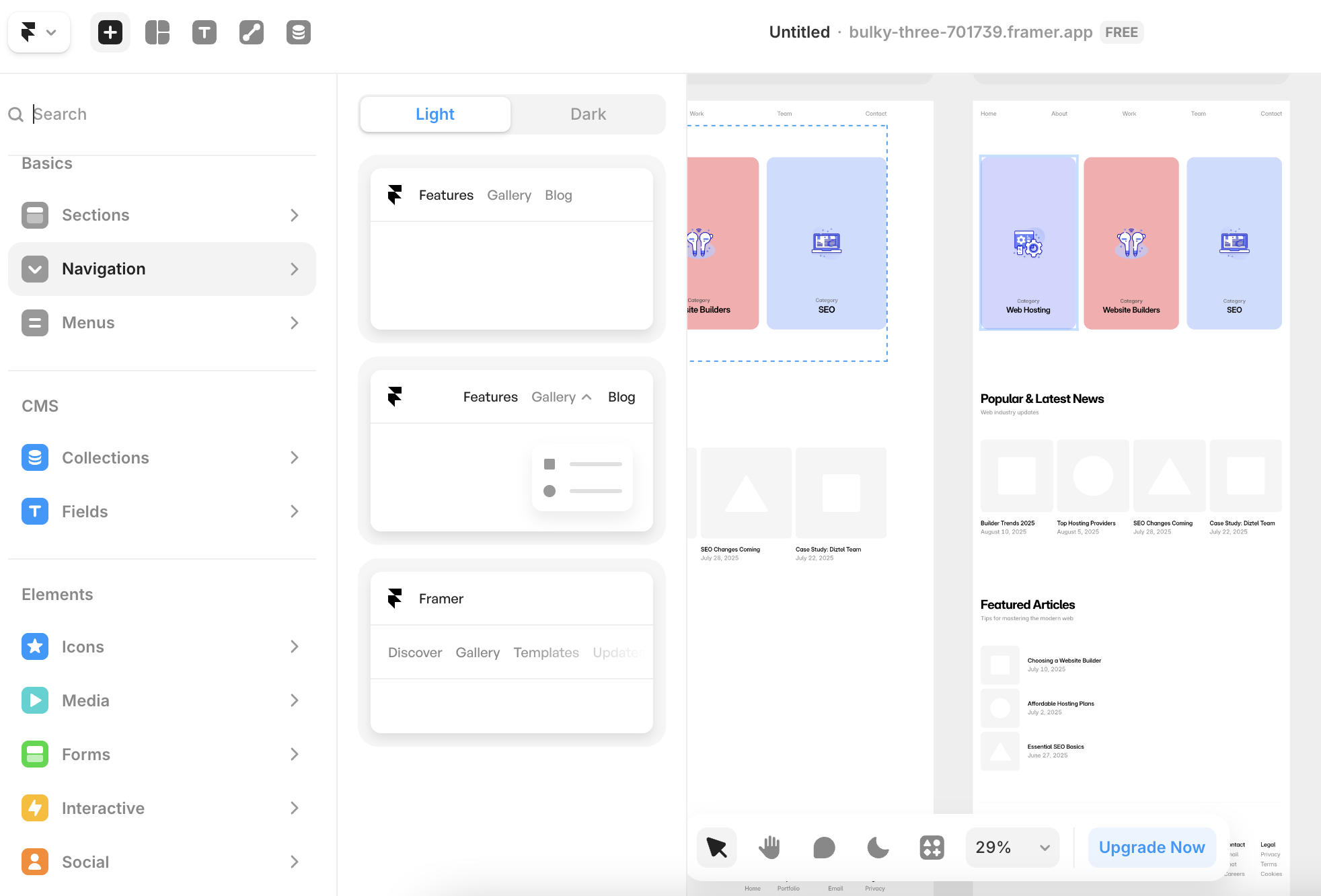Click the Web Hosting category card on canvas
Viewport: 1321px width, 896px height.
(1028, 243)
